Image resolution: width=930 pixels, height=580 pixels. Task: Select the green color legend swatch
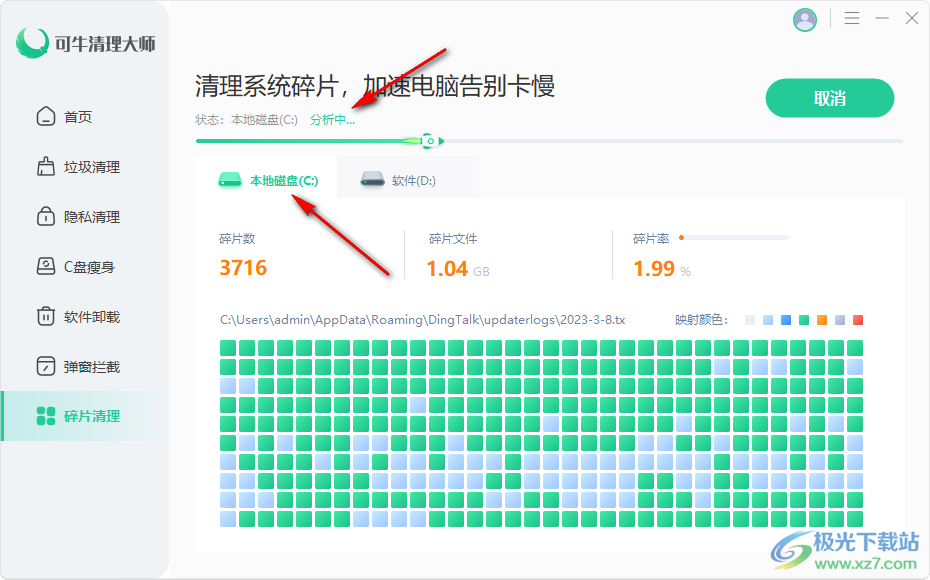click(804, 320)
